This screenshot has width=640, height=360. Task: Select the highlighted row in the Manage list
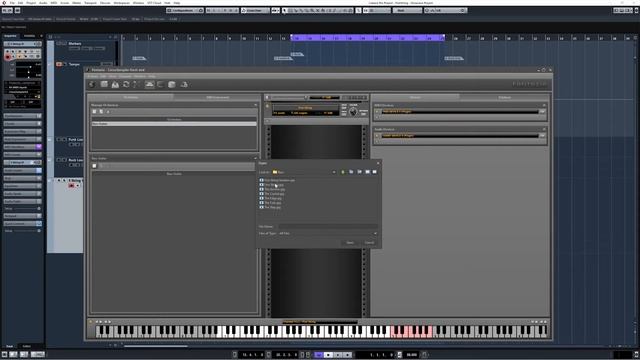tap(174, 123)
